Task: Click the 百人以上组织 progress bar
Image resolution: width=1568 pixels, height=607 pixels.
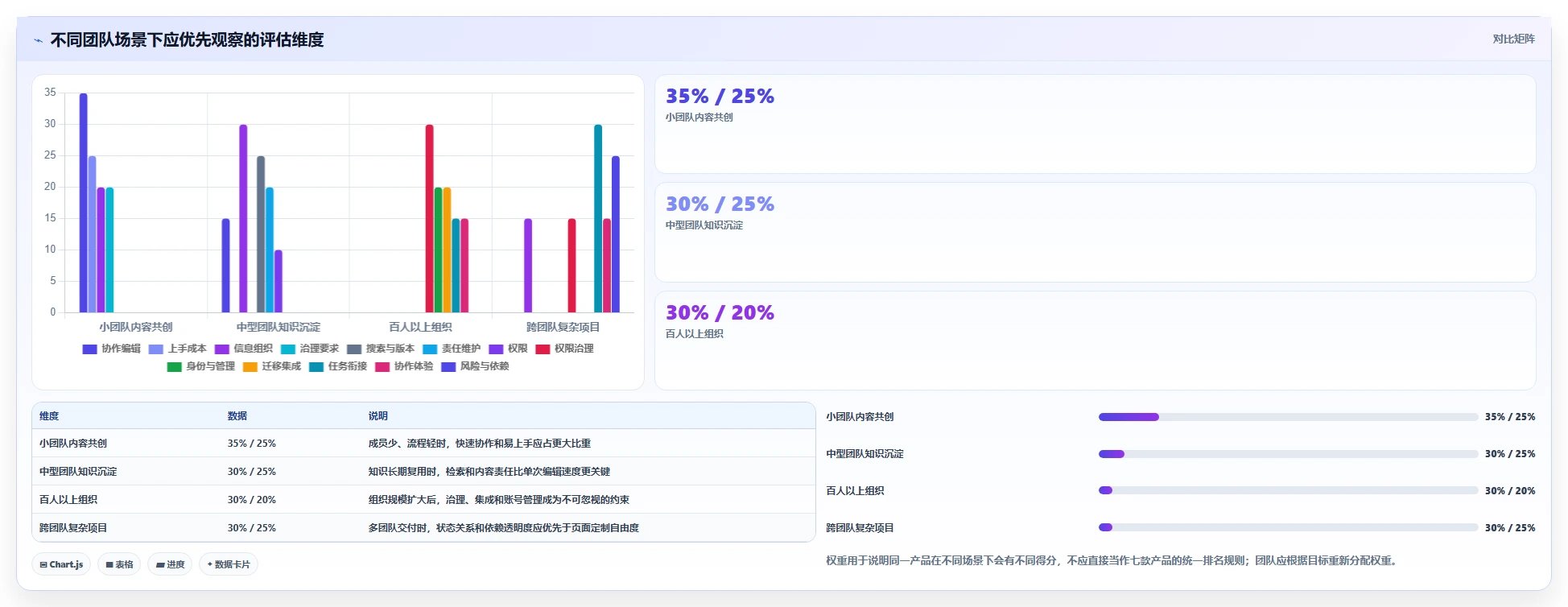Action: [x=1288, y=490]
